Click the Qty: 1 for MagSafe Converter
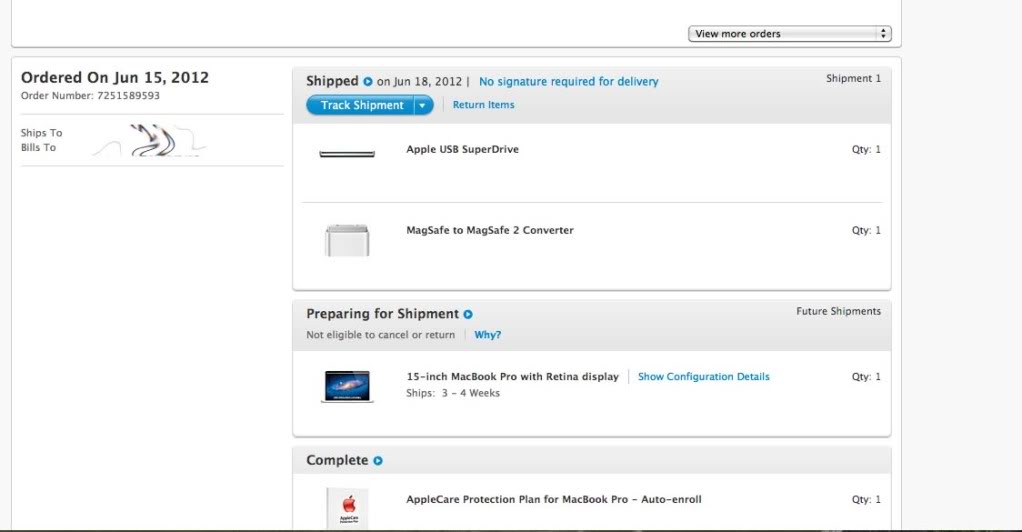Image resolution: width=1022 pixels, height=532 pixels. (866, 230)
